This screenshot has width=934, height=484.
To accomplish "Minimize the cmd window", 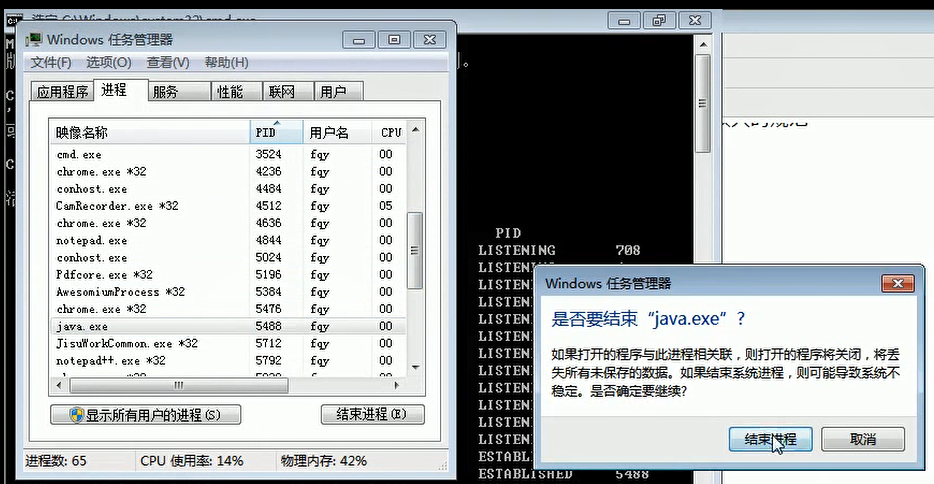I will coord(624,21).
